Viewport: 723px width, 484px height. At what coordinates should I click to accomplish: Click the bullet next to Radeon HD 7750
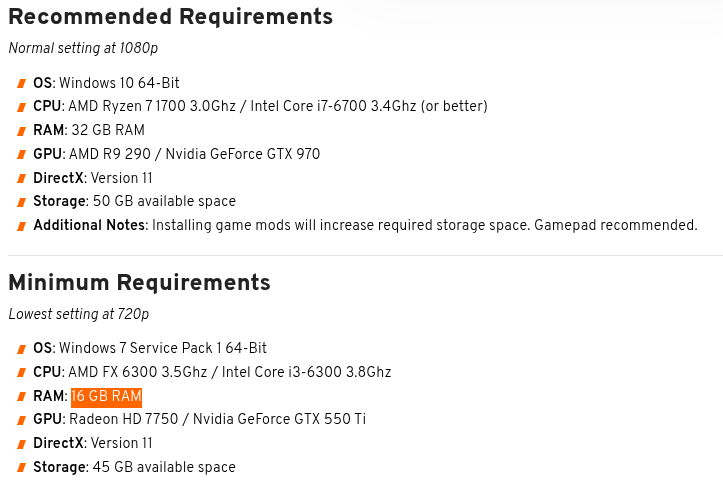coord(21,420)
